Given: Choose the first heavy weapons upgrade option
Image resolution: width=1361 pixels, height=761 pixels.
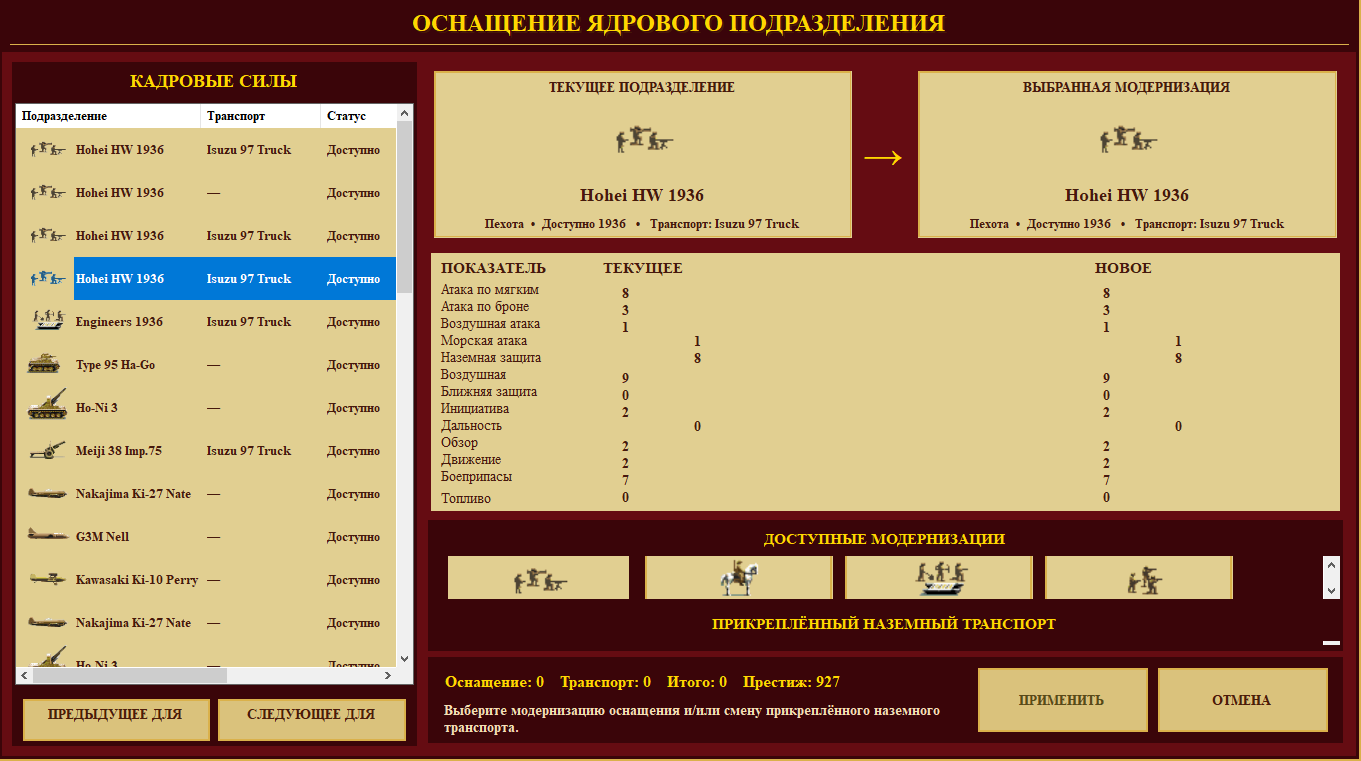Looking at the screenshot, I should (539, 578).
